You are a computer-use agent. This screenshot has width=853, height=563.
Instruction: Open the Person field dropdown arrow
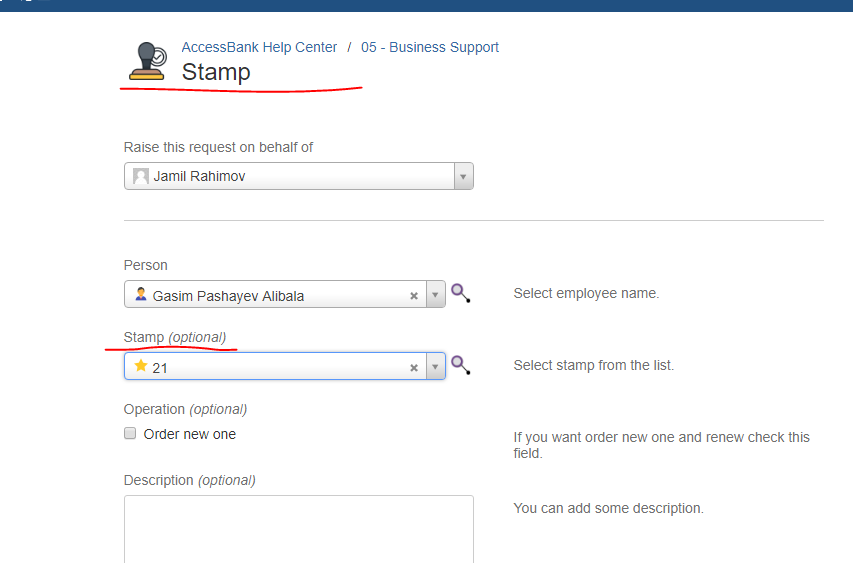435,296
